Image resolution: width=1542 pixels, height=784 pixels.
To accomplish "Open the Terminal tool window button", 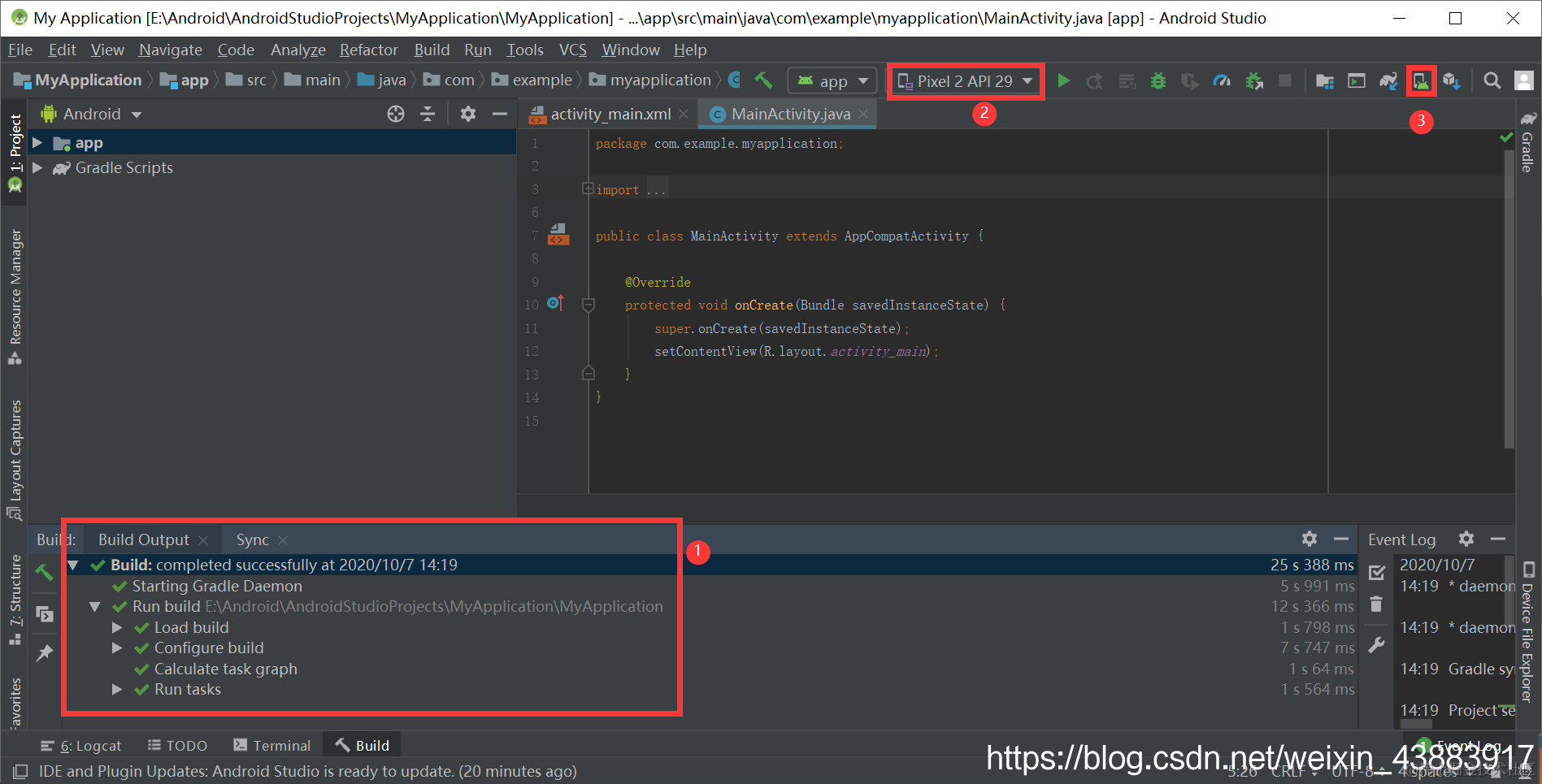I will [x=272, y=745].
